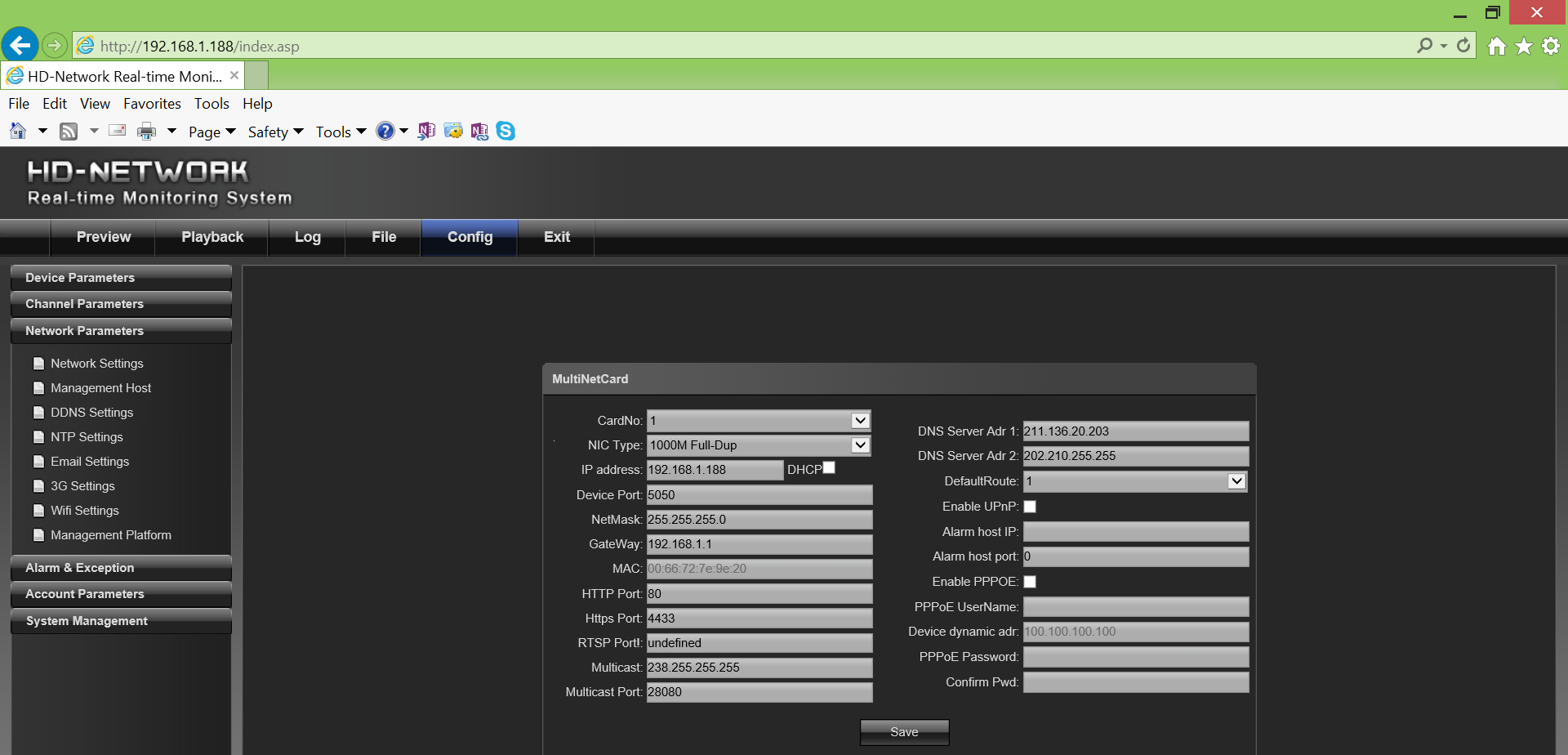The width and height of the screenshot is (1568, 755).
Task: Open the Favorites star icon
Action: point(1524,47)
